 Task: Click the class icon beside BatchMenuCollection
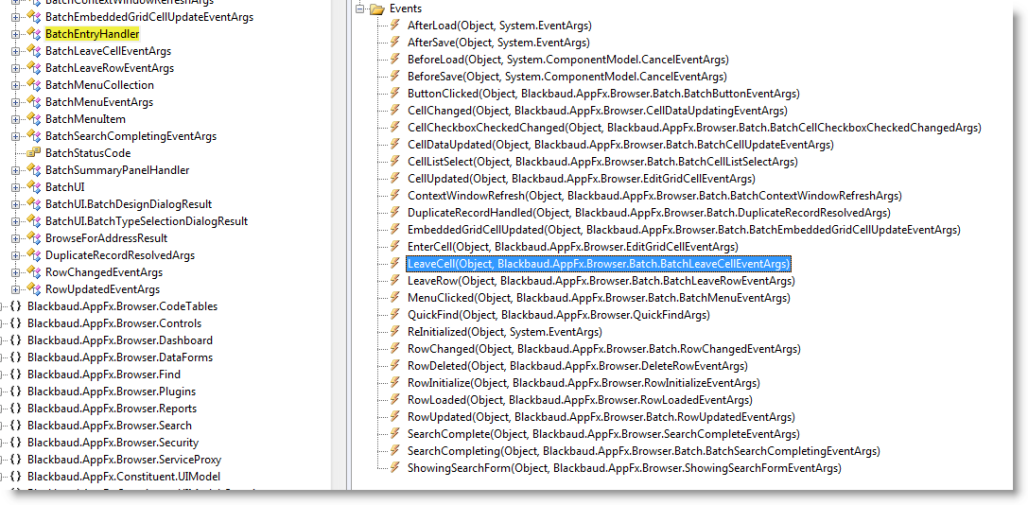pyautogui.click(x=33, y=85)
